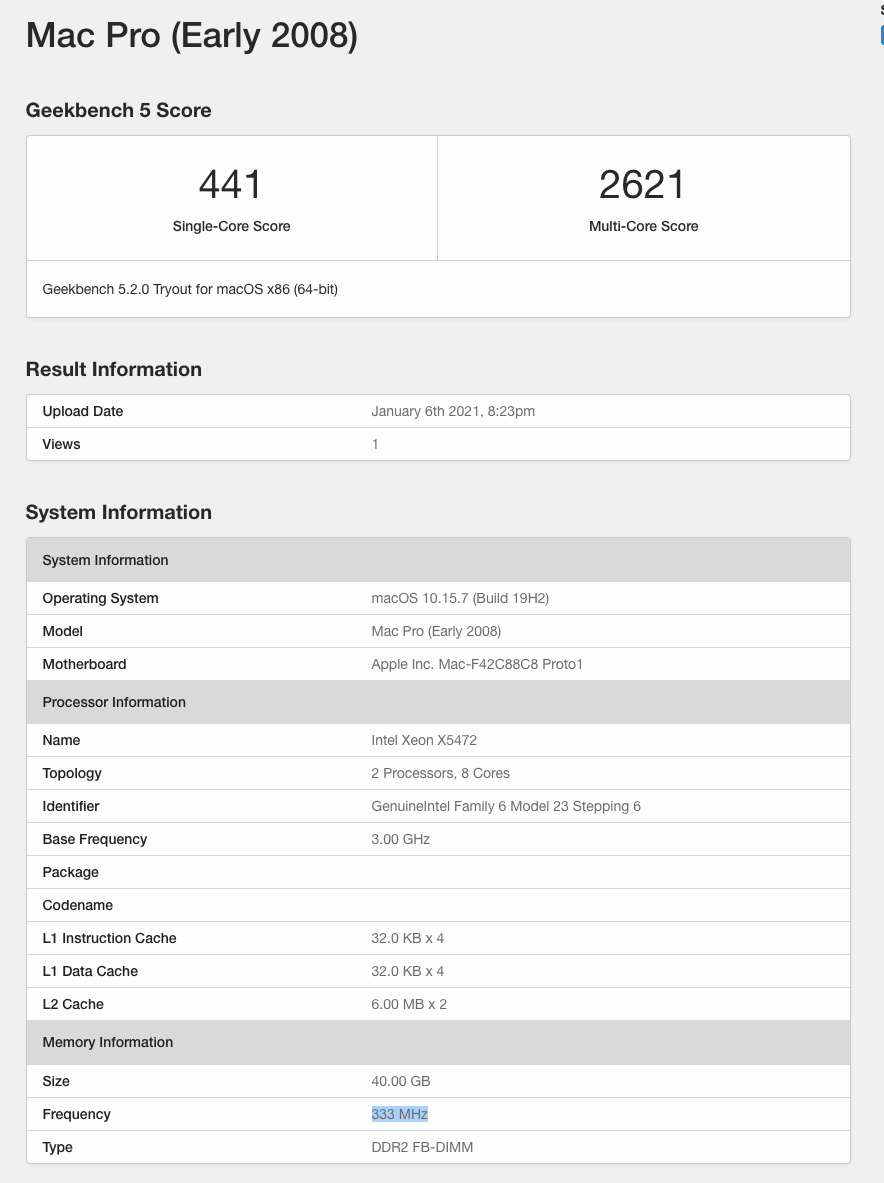The width and height of the screenshot is (884, 1183).
Task: Click the 'Upload Date' row label
Action: tap(83, 411)
